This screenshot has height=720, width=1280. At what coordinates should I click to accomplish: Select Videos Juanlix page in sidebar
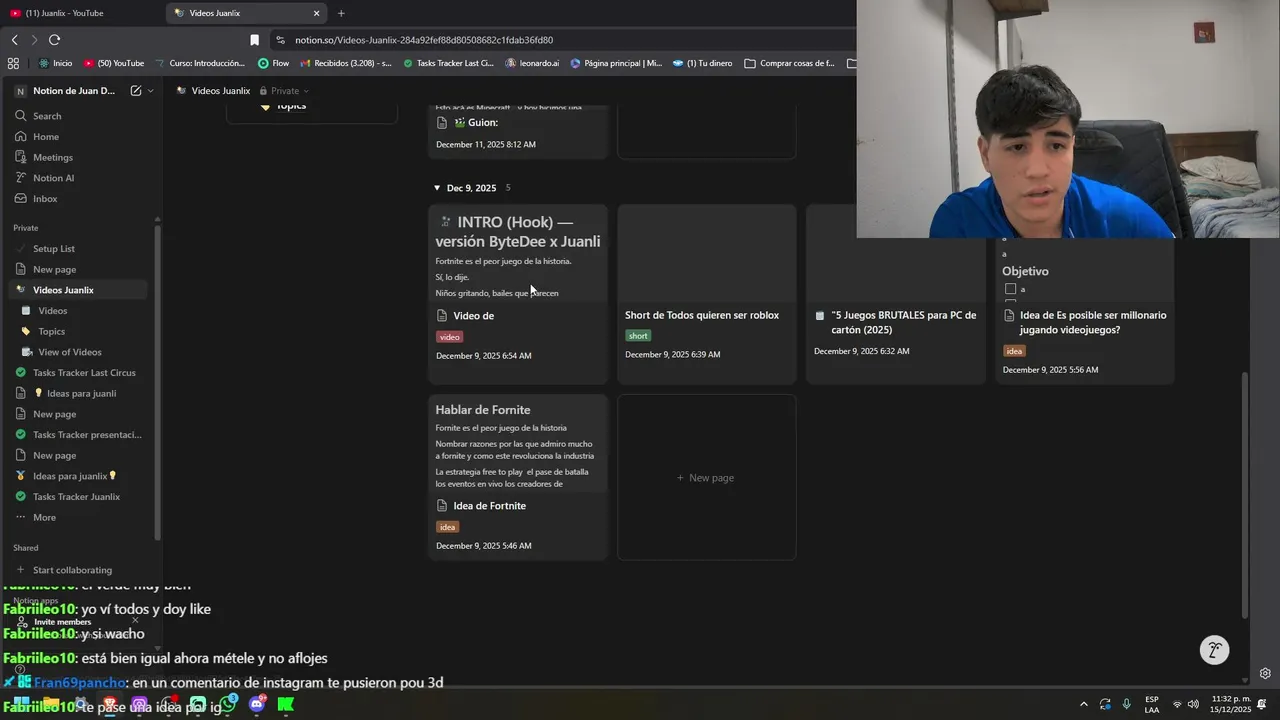78,290
